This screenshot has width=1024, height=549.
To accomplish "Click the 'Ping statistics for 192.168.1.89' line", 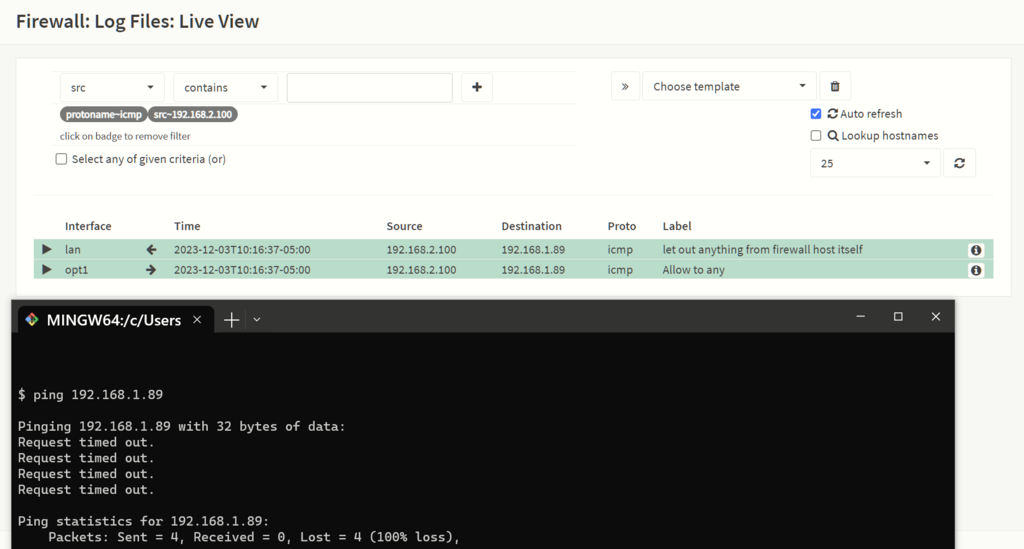I will pos(143,521).
